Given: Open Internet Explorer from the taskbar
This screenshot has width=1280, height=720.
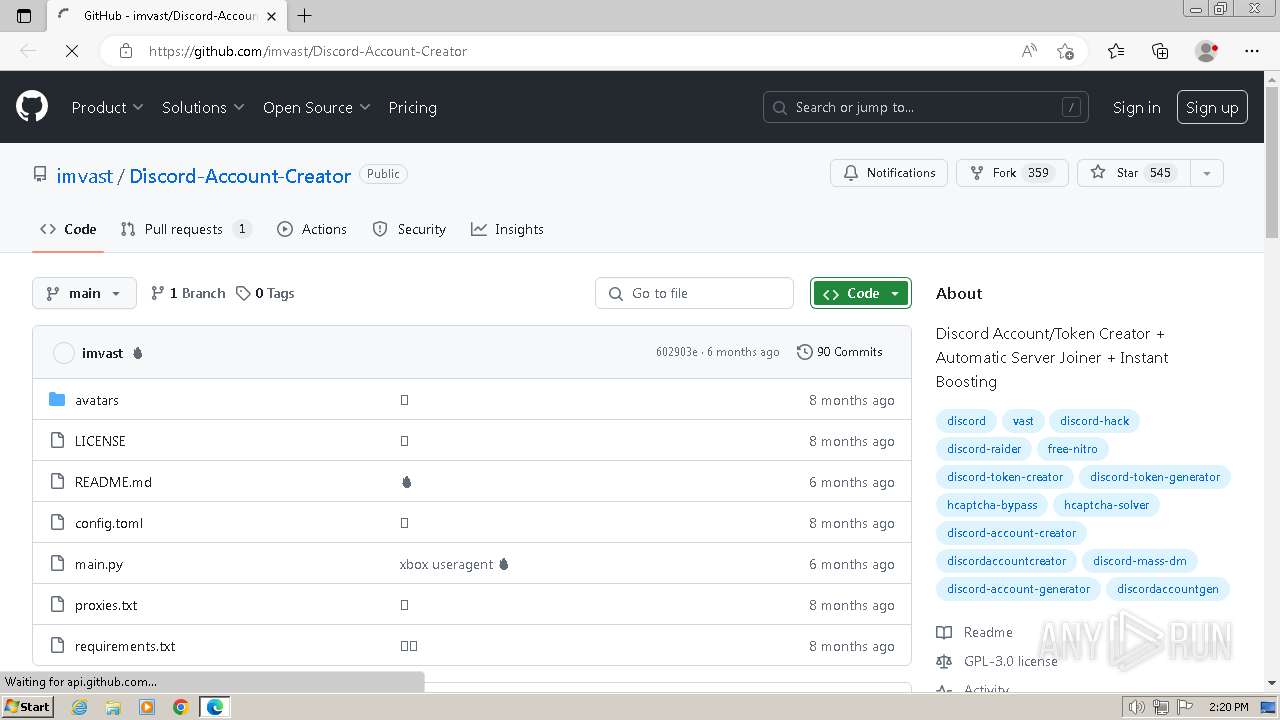Looking at the screenshot, I should point(80,707).
